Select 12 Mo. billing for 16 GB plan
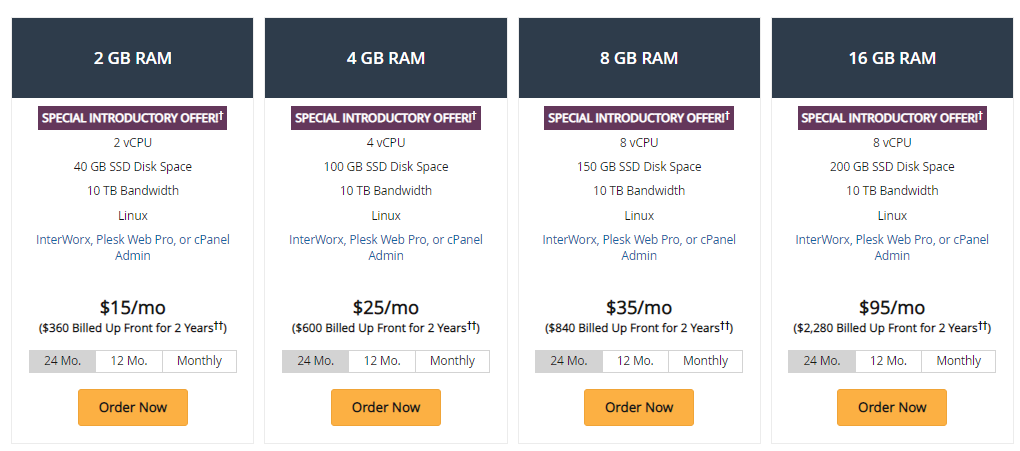1020x451 pixels. pos(888,361)
